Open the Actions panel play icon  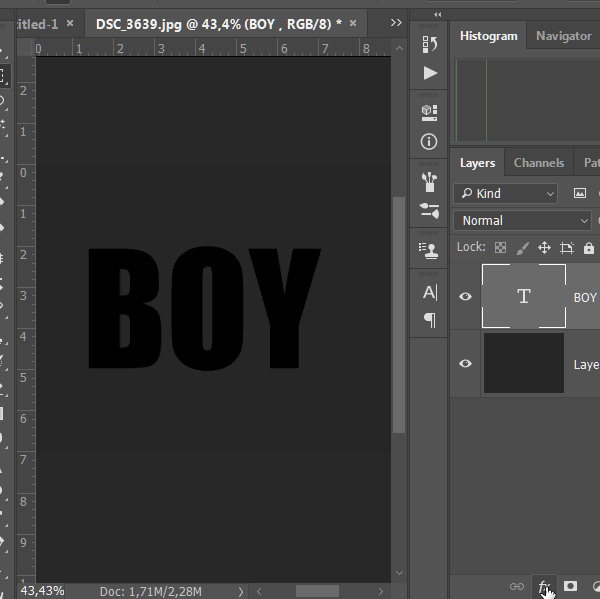(x=430, y=73)
